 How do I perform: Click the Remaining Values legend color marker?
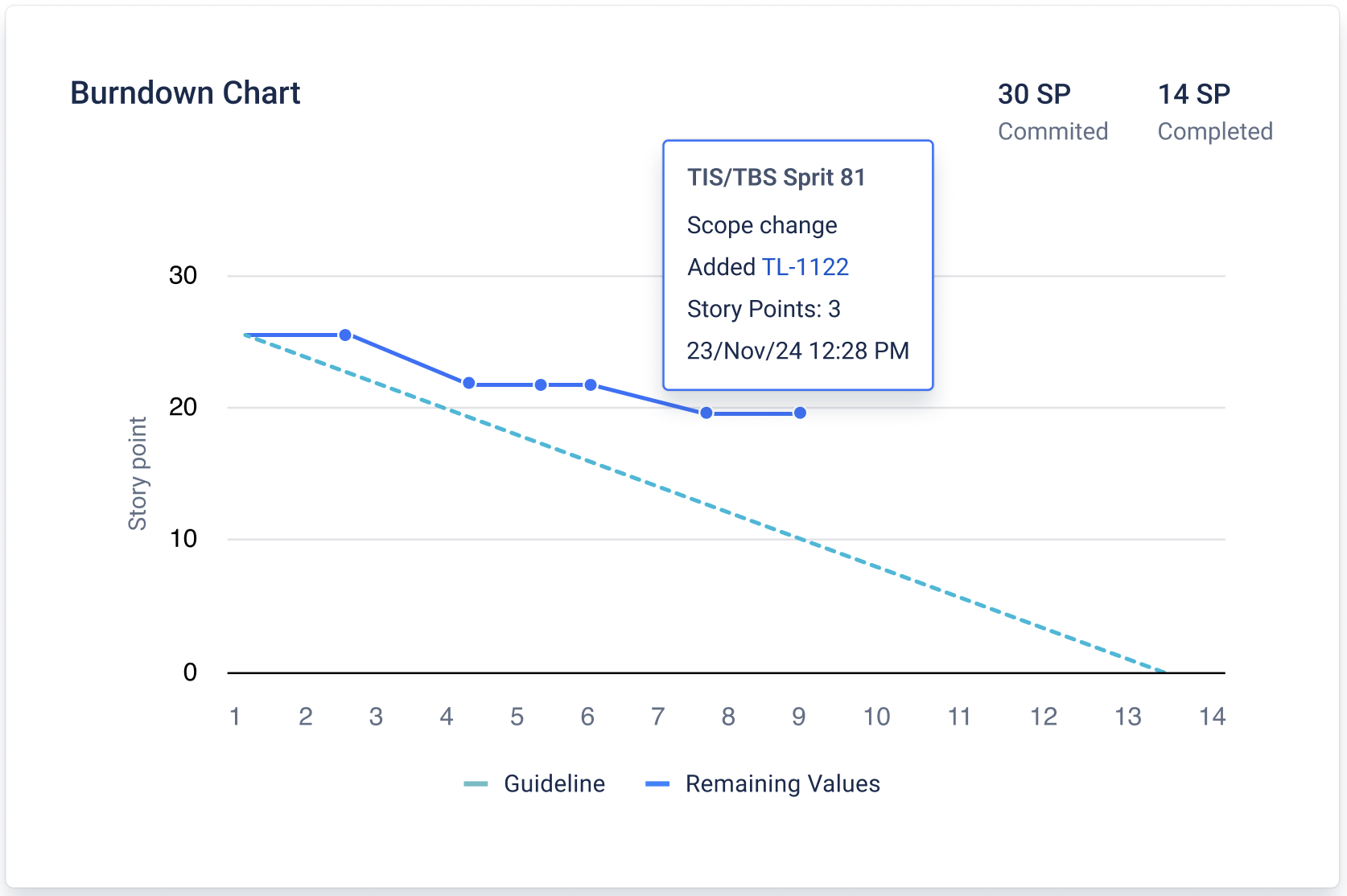pos(657,784)
